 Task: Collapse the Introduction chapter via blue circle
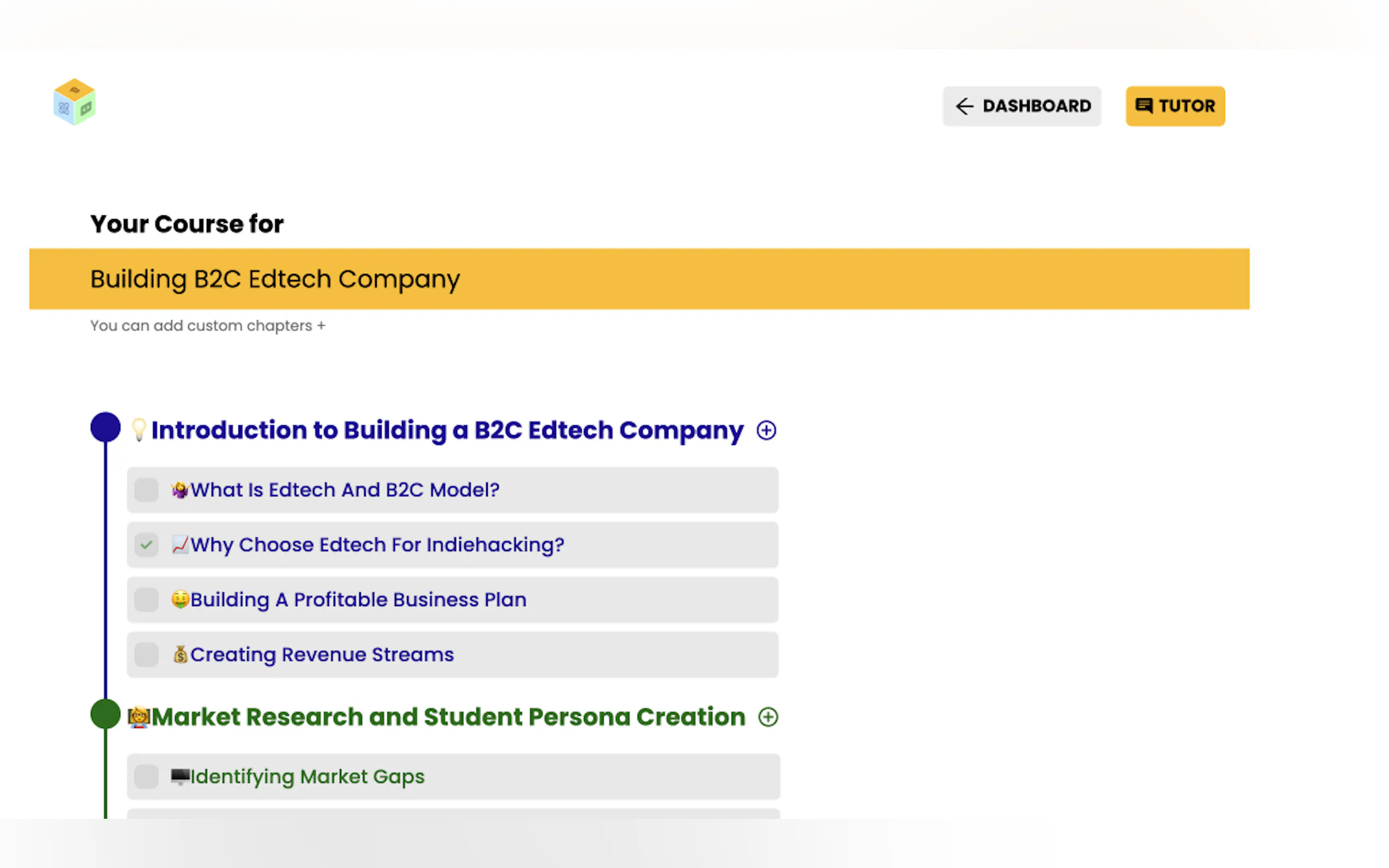point(106,427)
